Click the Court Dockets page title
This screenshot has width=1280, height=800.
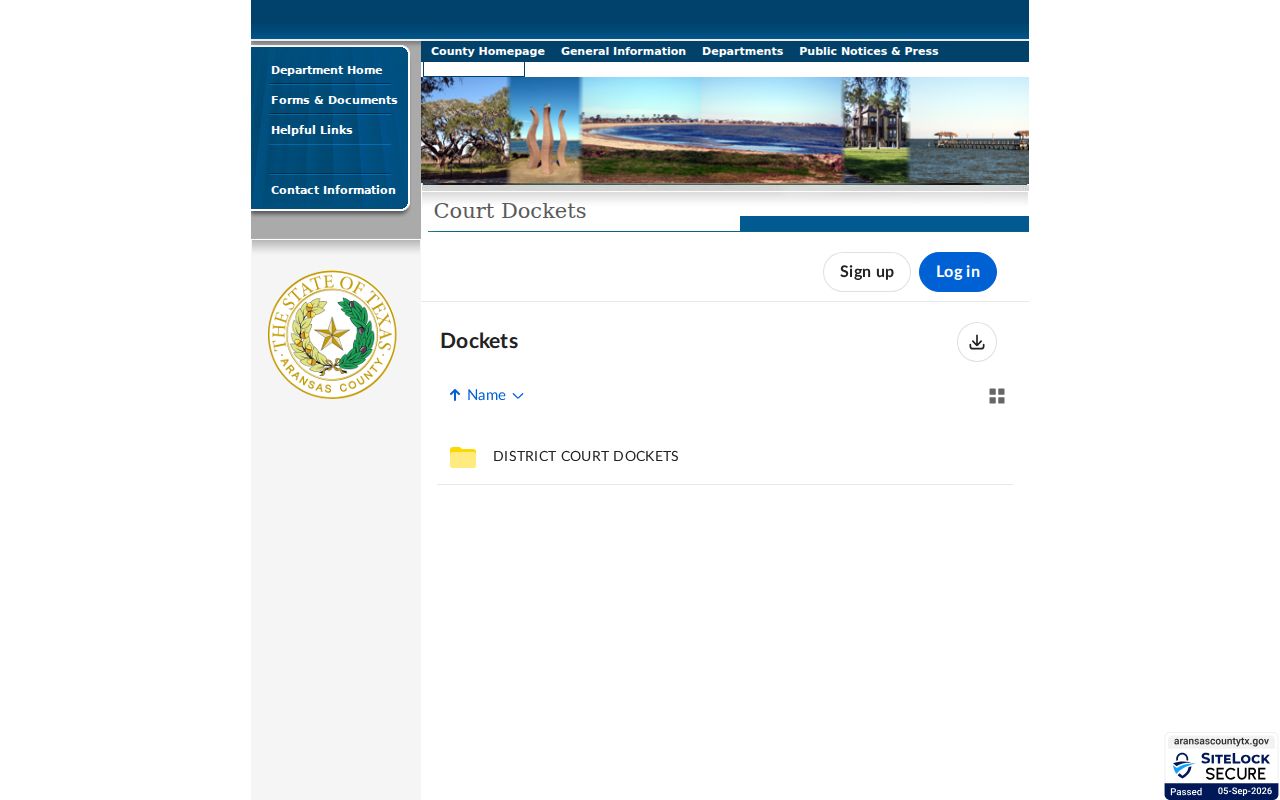tap(510, 211)
